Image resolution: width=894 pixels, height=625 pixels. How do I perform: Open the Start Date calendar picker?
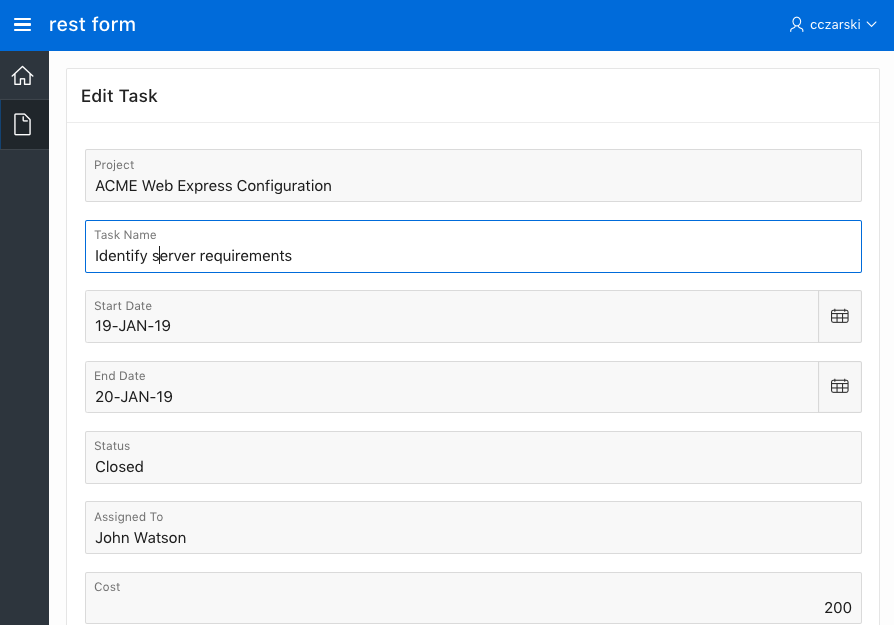[839, 316]
